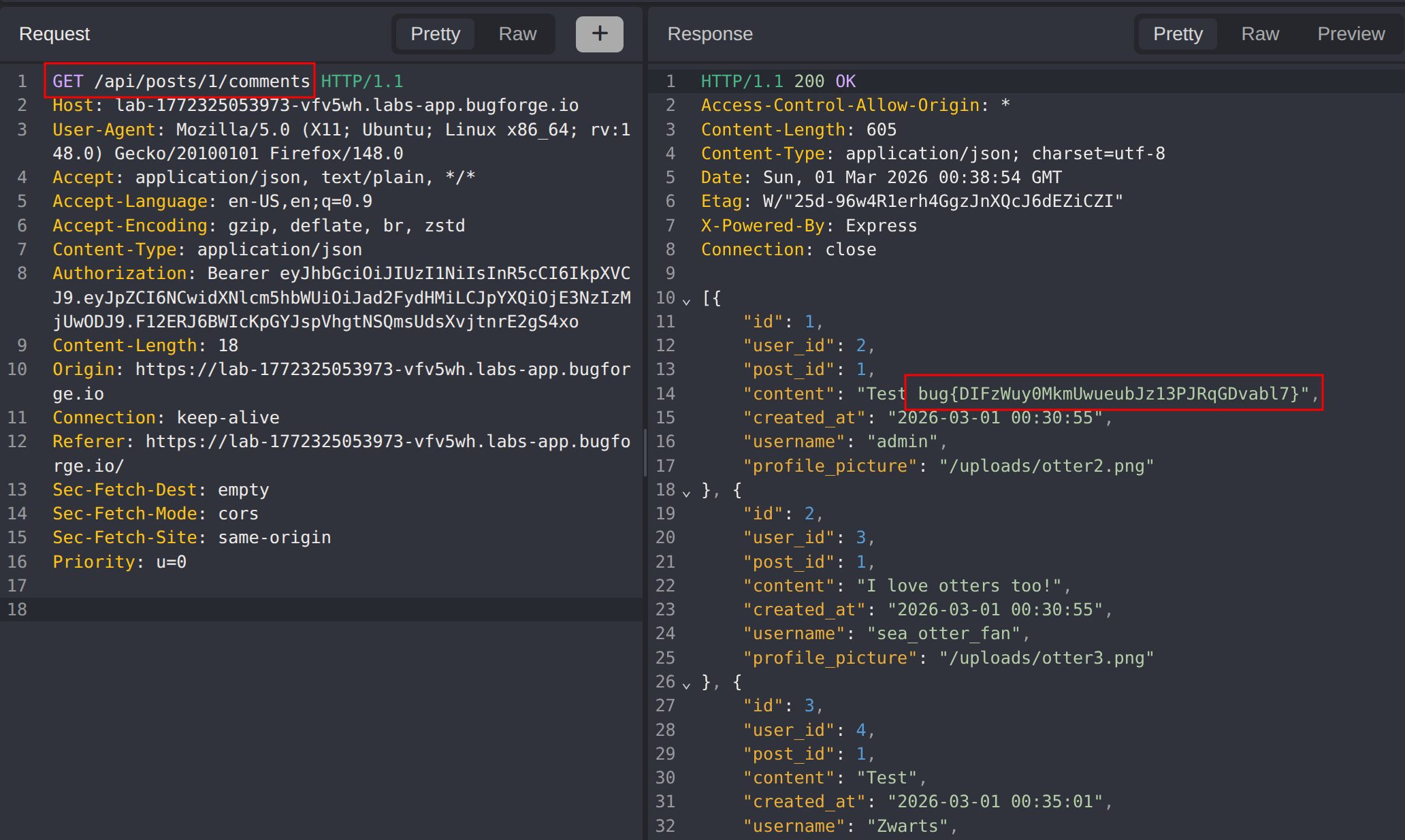Click the Request panel title

(54, 34)
